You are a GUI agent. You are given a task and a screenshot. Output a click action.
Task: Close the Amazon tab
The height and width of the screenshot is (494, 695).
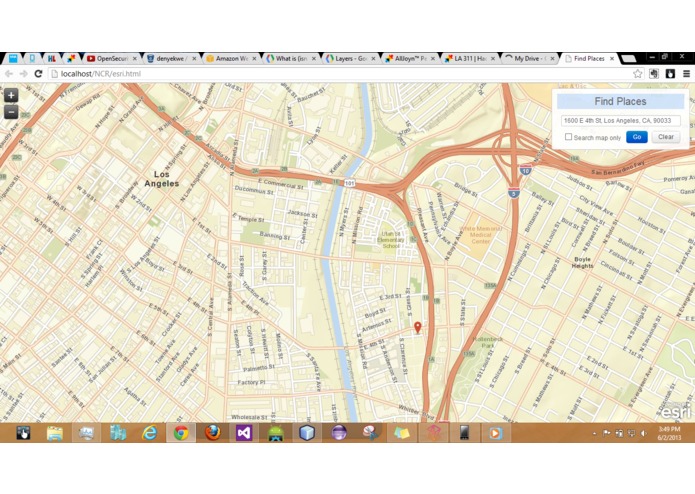(254, 58)
